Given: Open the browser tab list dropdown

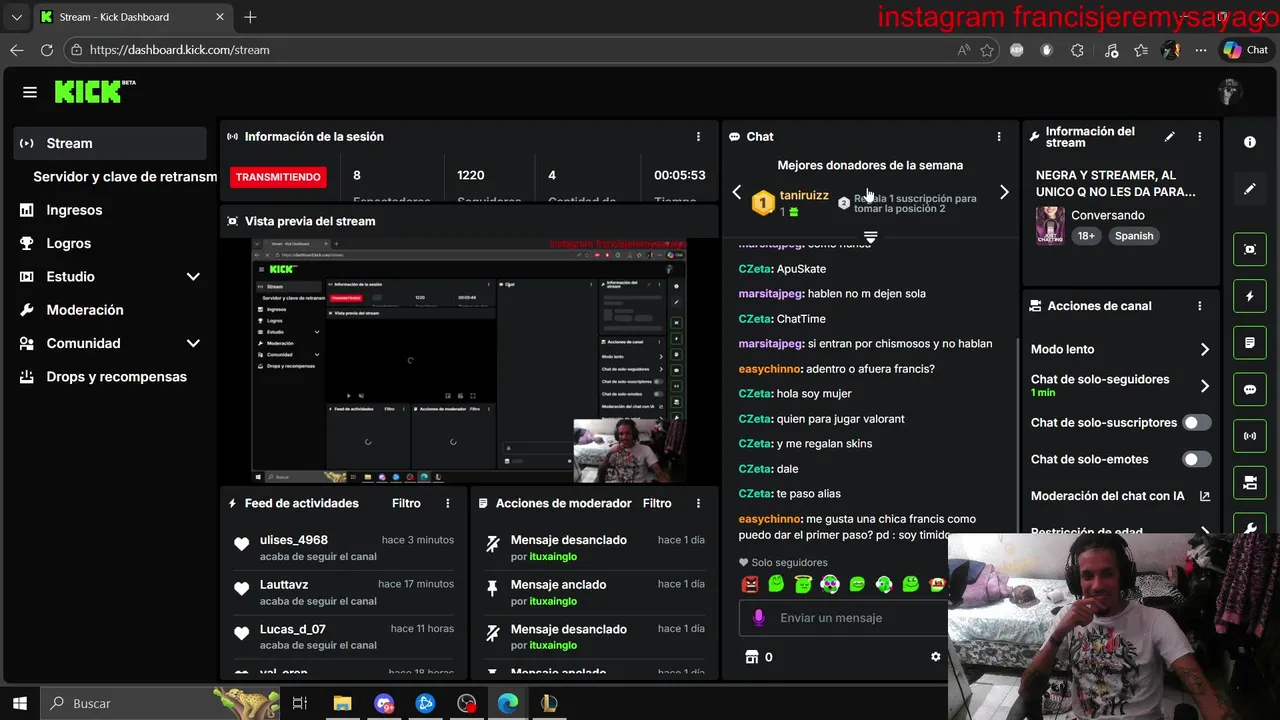Looking at the screenshot, I should click(16, 17).
